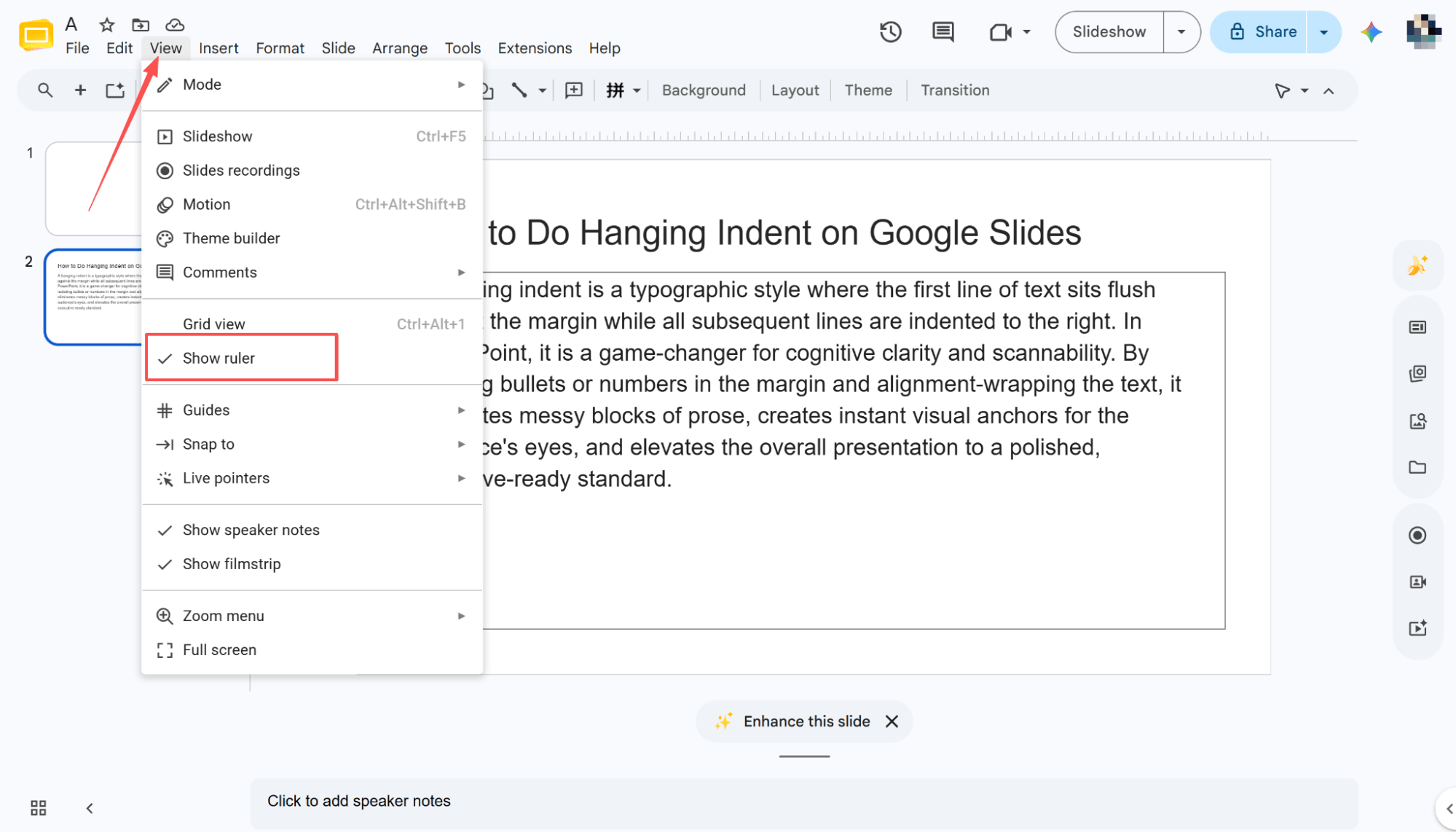The width and height of the screenshot is (1456, 833).
Task: Select slide 2 thumbnail in filmstrip
Action: click(x=93, y=297)
